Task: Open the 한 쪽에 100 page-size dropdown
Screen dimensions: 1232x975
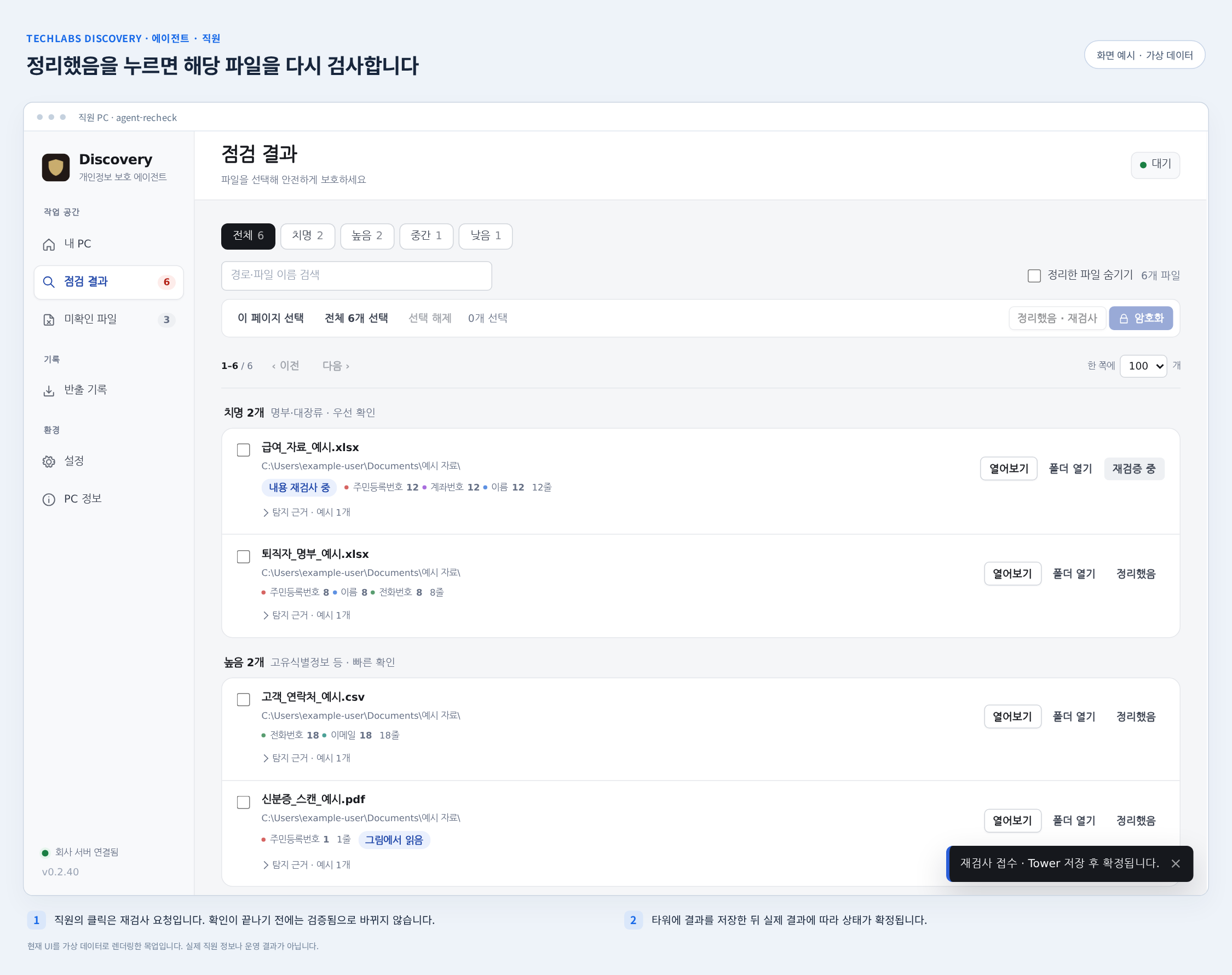Action: [1143, 366]
